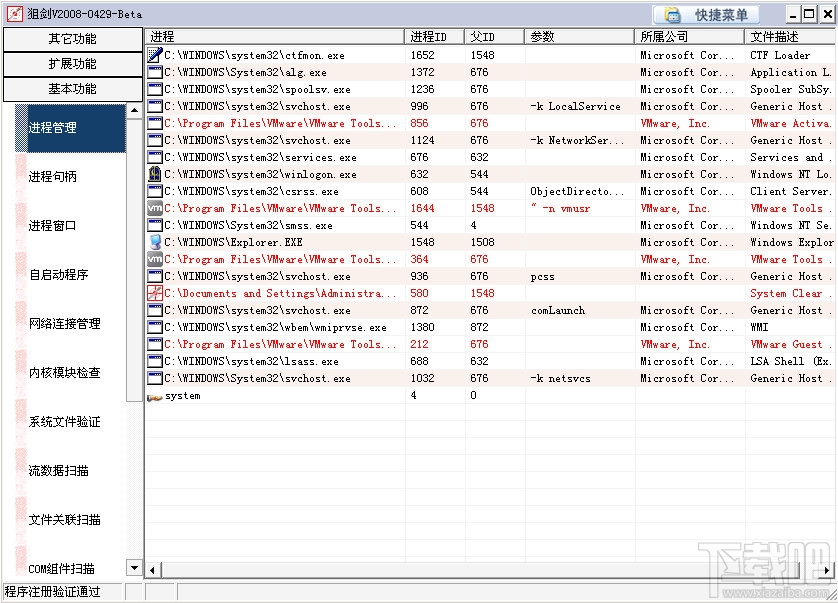Open the 基本功能 section
The width and height of the screenshot is (838, 603).
pos(73,89)
